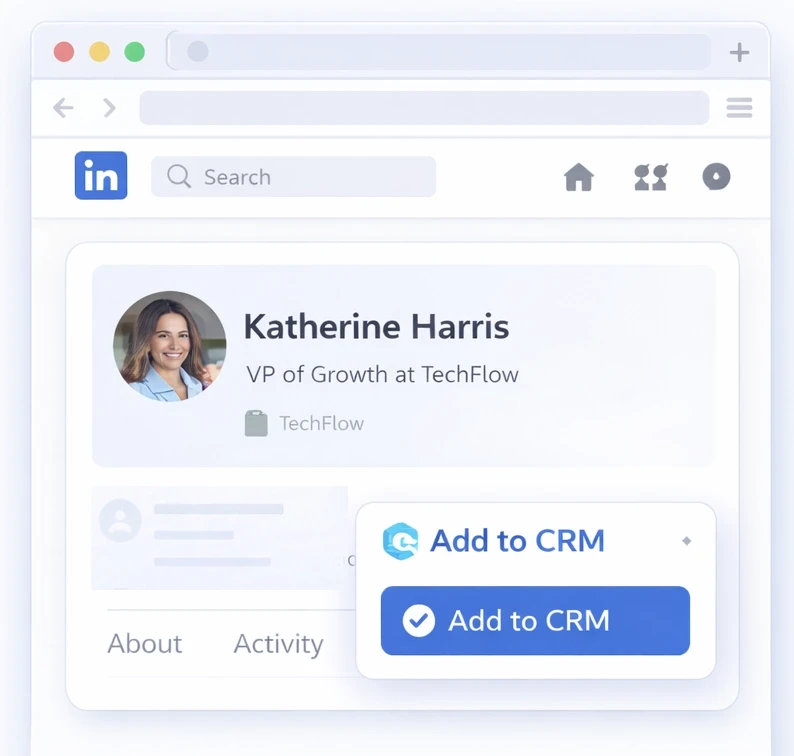Click the CRM extension logo icon
This screenshot has height=756, width=794.
[x=400, y=541]
